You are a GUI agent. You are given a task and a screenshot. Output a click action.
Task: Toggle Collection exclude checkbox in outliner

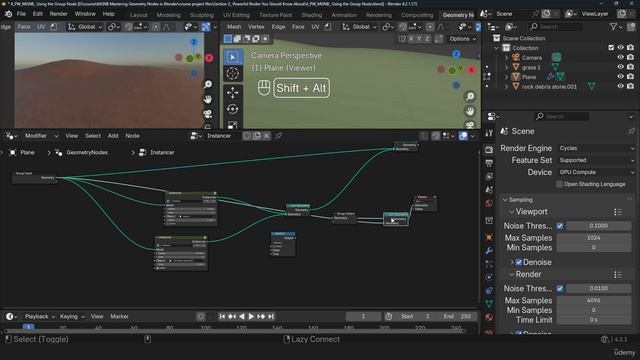[611, 48]
